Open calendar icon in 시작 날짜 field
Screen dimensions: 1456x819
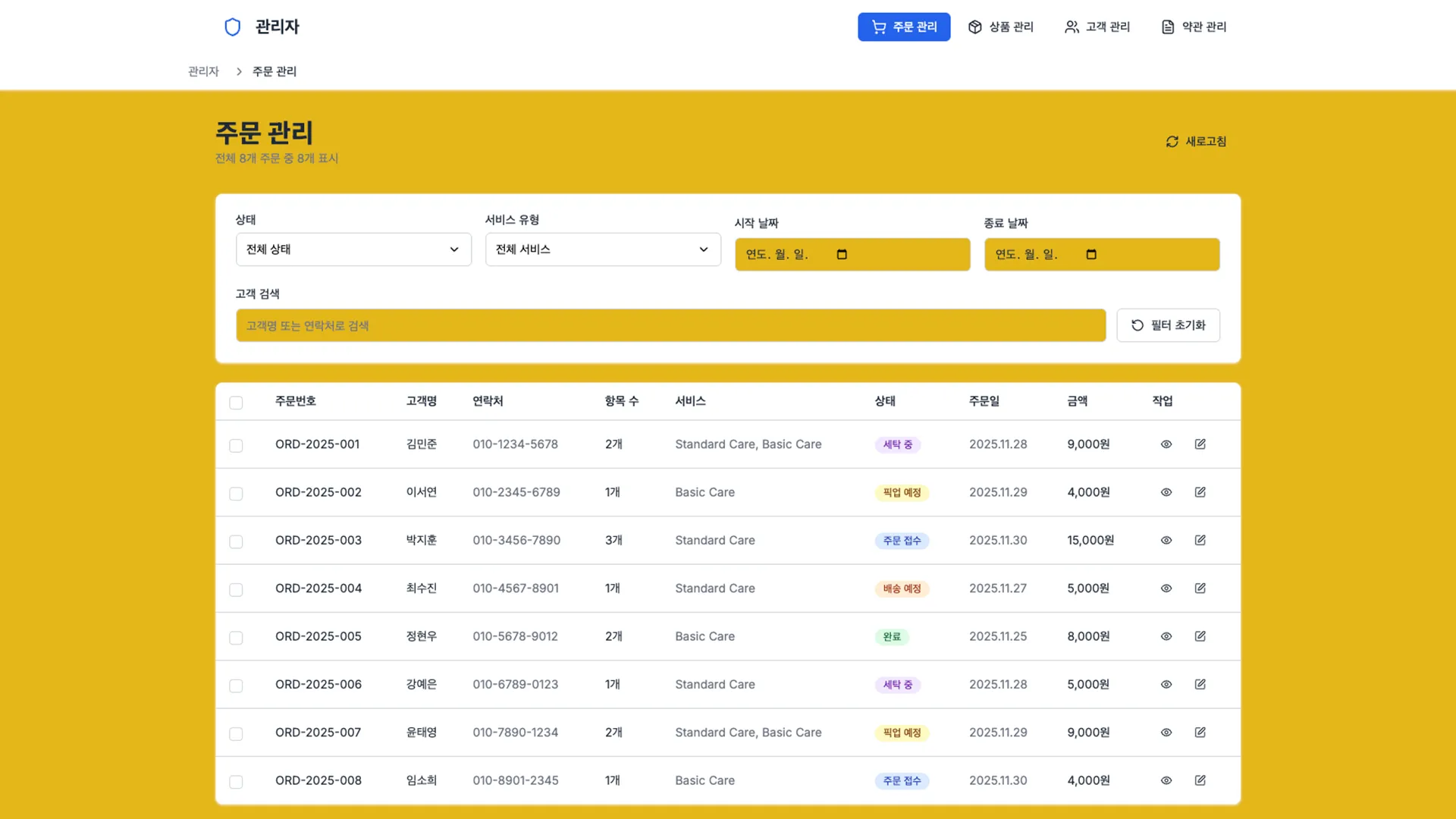(x=842, y=254)
